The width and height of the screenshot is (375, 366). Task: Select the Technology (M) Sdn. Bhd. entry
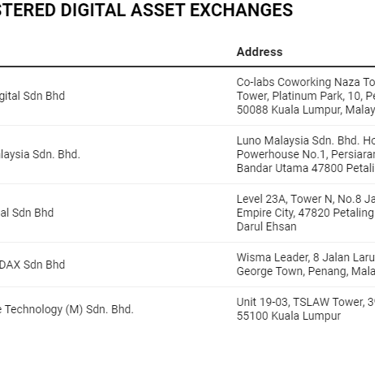[67, 309]
